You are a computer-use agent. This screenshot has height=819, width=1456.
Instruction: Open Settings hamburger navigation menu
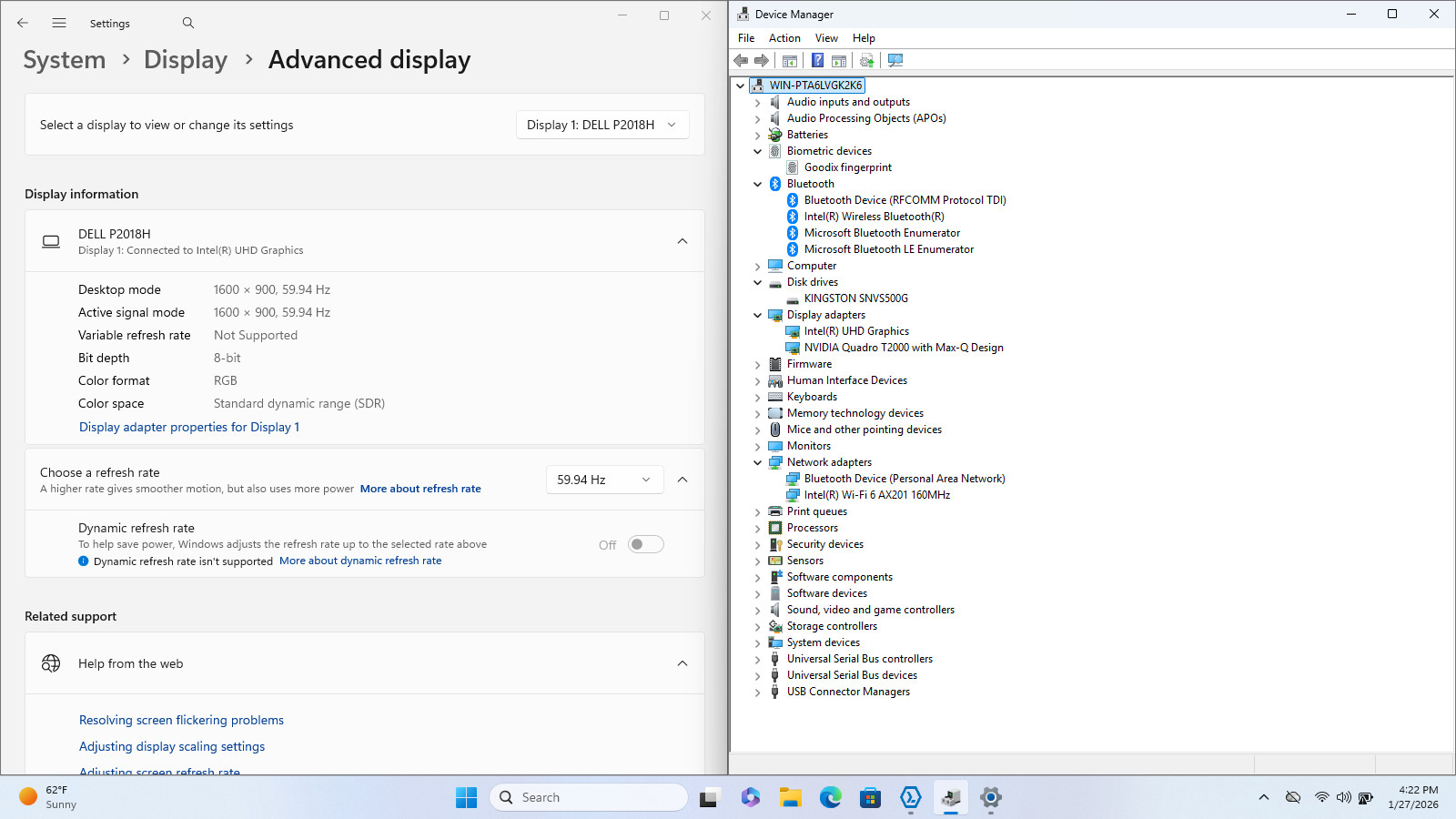(59, 23)
